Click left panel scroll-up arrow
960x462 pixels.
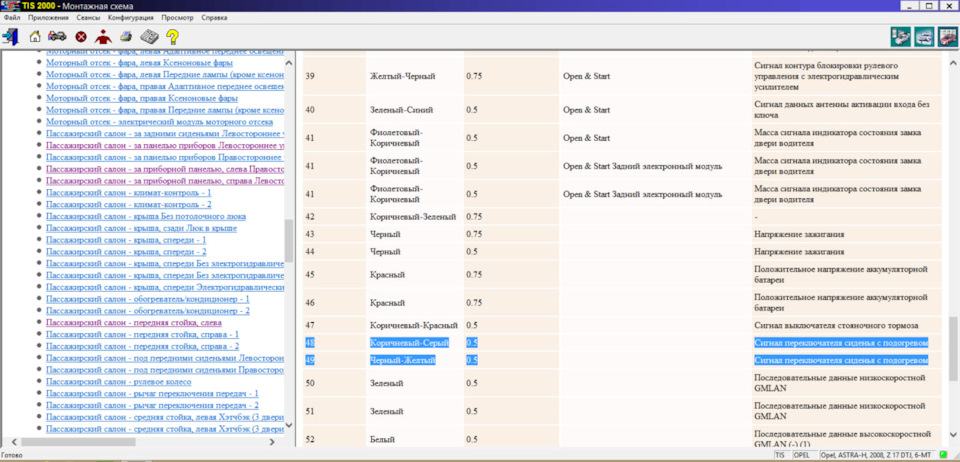click(289, 63)
